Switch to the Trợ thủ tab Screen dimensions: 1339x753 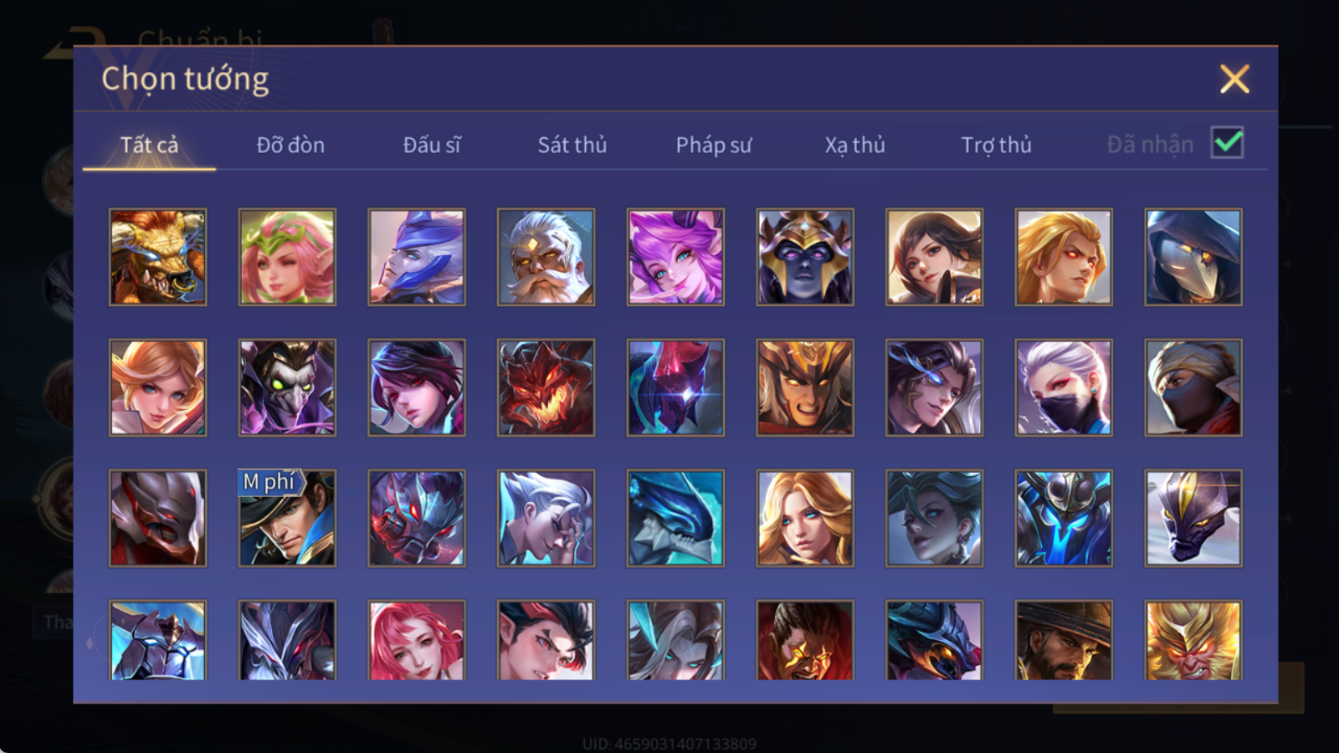point(996,145)
